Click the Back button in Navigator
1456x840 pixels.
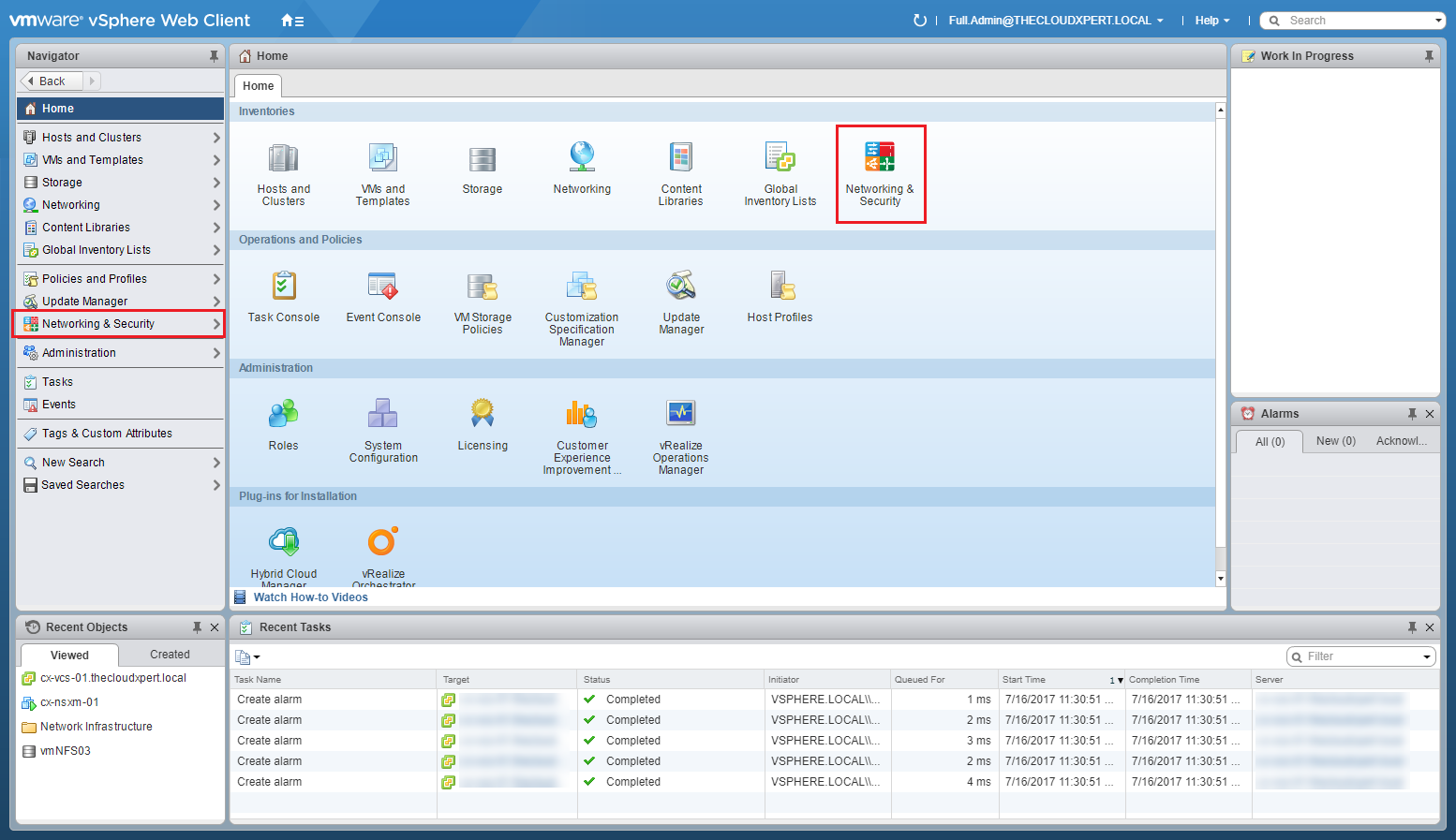coord(52,81)
